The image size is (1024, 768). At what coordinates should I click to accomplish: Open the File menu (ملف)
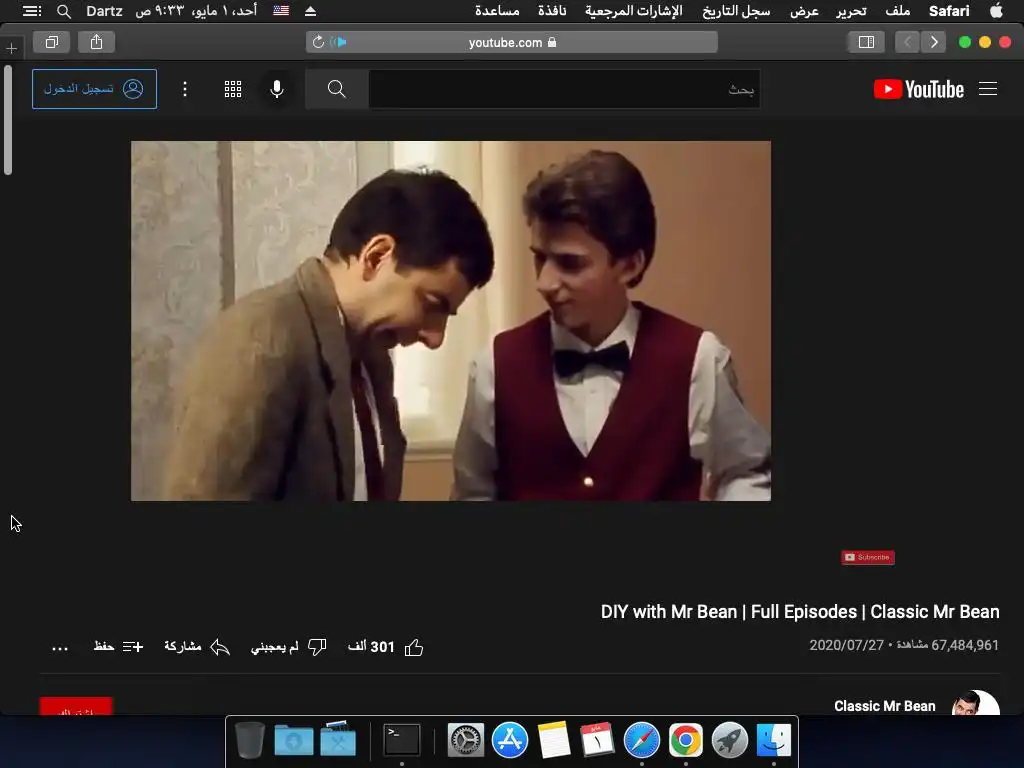898,10
